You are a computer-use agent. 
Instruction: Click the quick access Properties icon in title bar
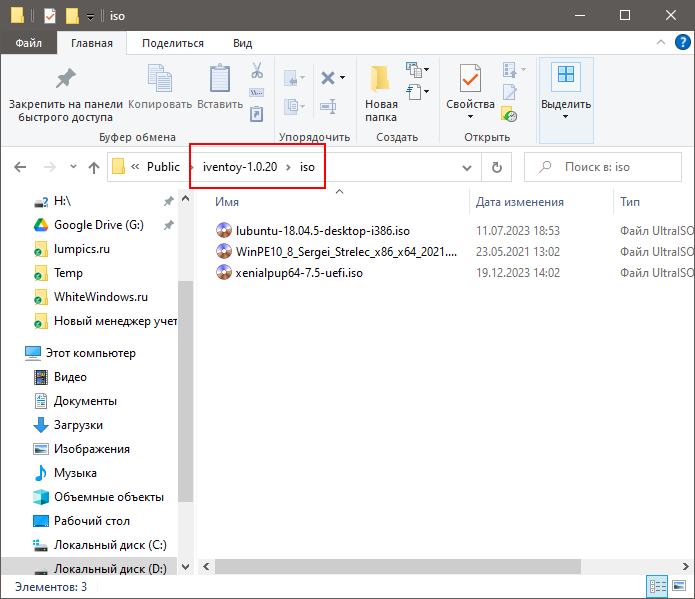50,16
